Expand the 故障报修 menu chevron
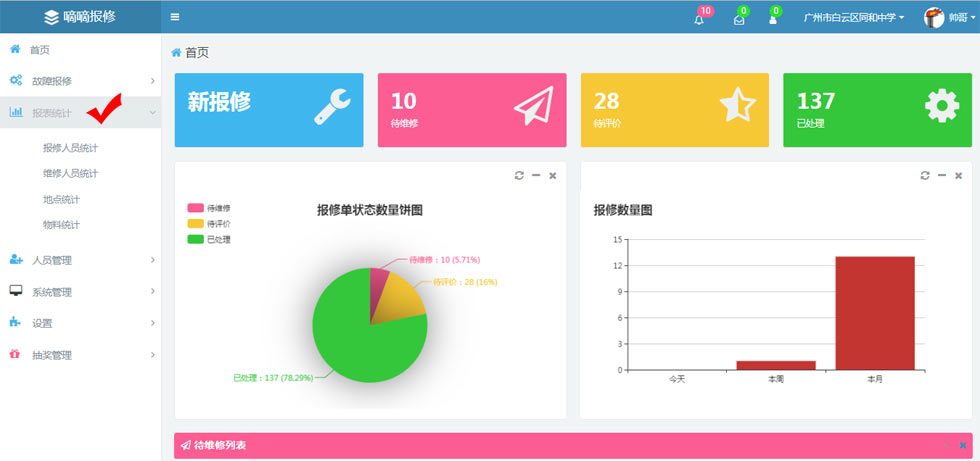Viewport: 980px width, 461px height. (152, 81)
